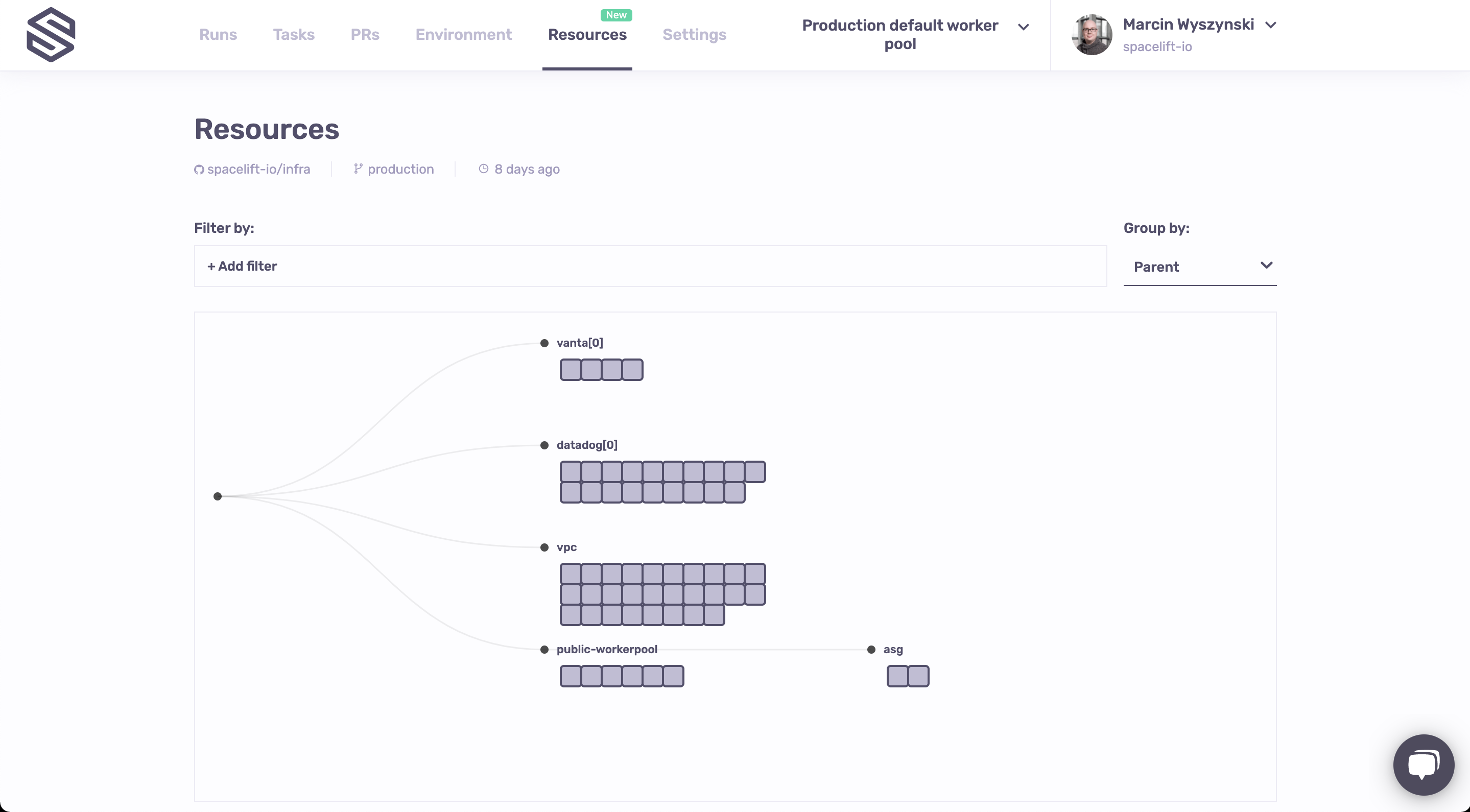Click the Spacelift logo icon
Image resolution: width=1470 pixels, height=812 pixels.
(51, 35)
